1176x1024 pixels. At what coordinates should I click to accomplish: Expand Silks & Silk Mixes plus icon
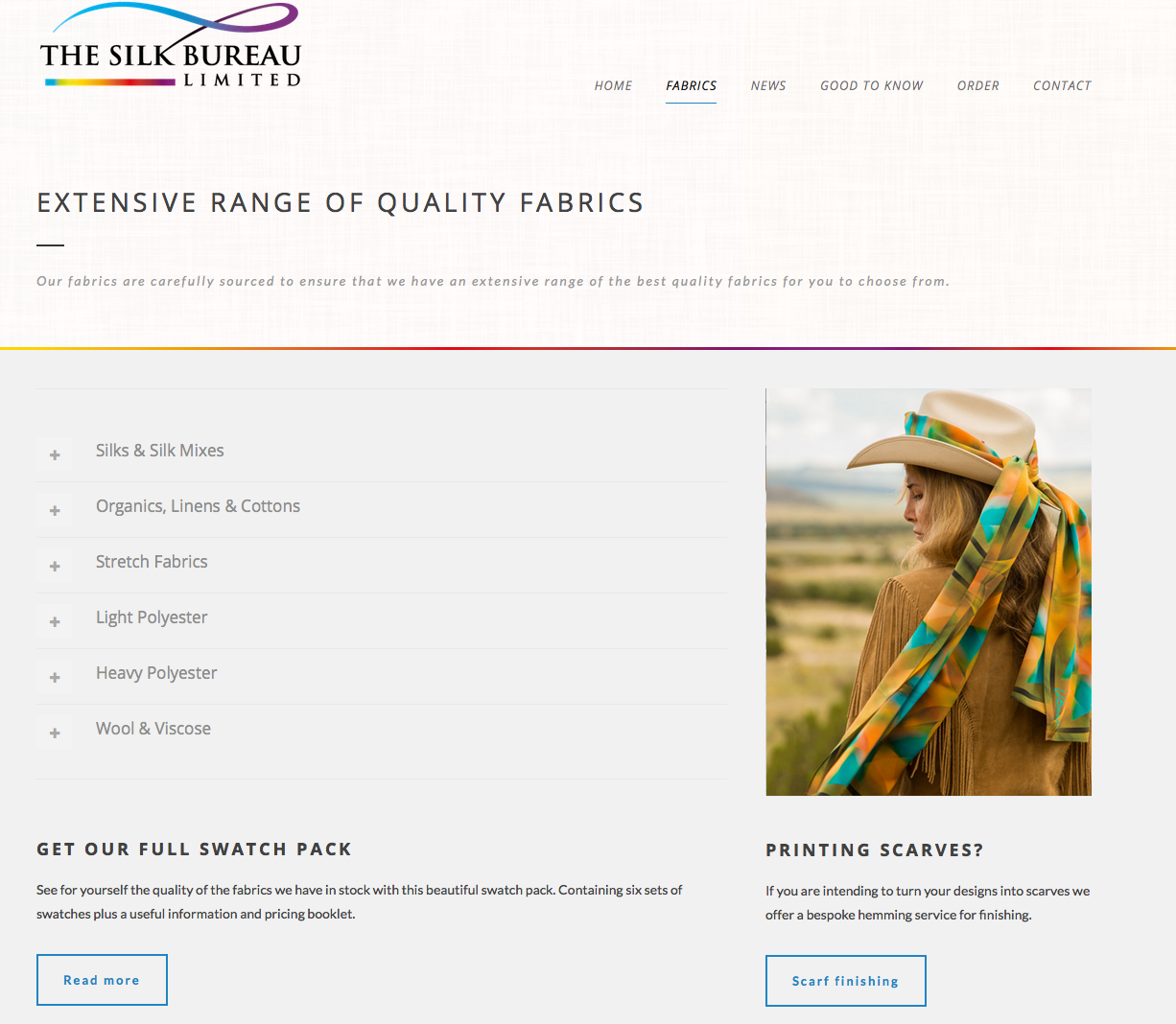[x=55, y=454]
